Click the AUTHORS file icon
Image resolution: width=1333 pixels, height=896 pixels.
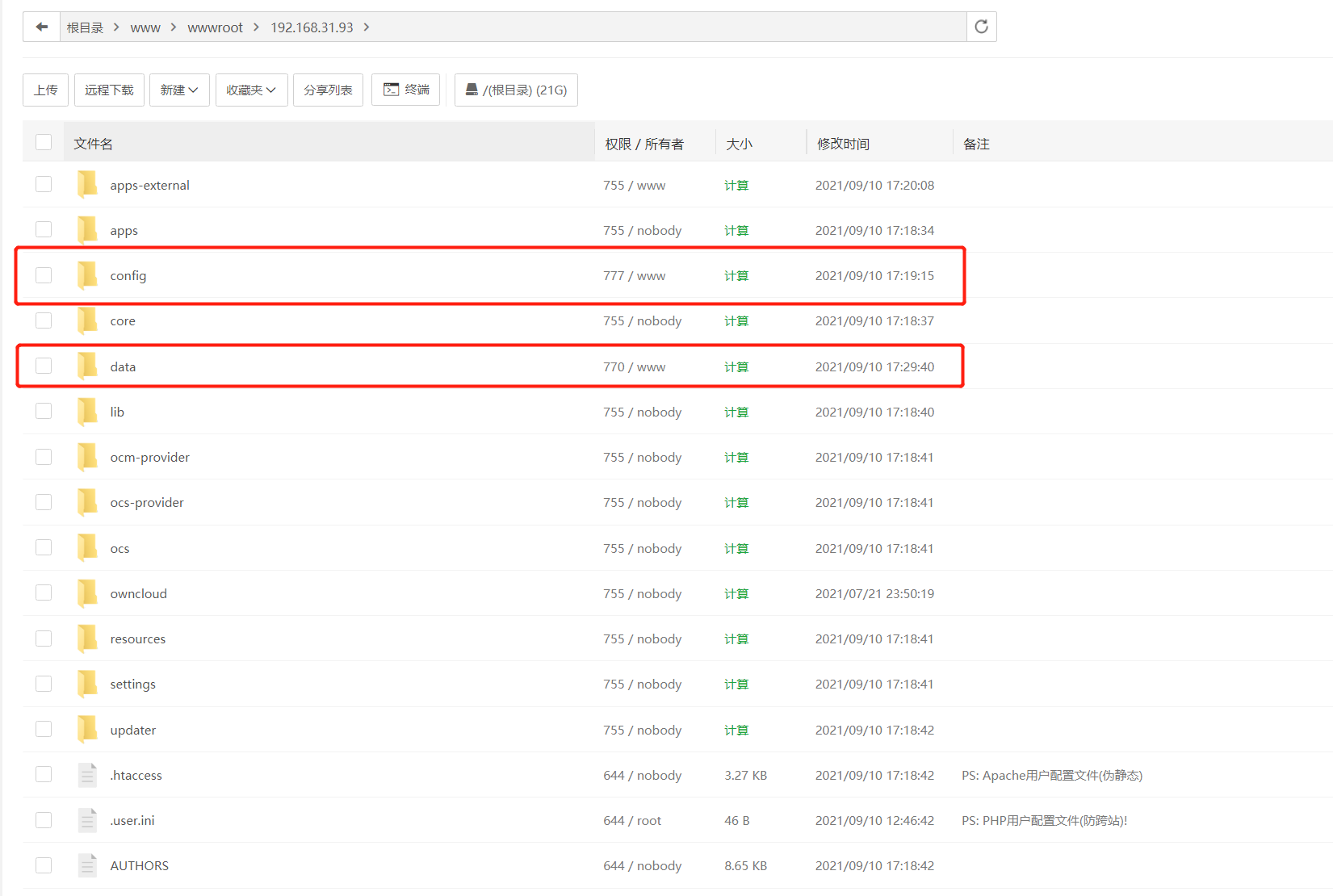click(87, 865)
